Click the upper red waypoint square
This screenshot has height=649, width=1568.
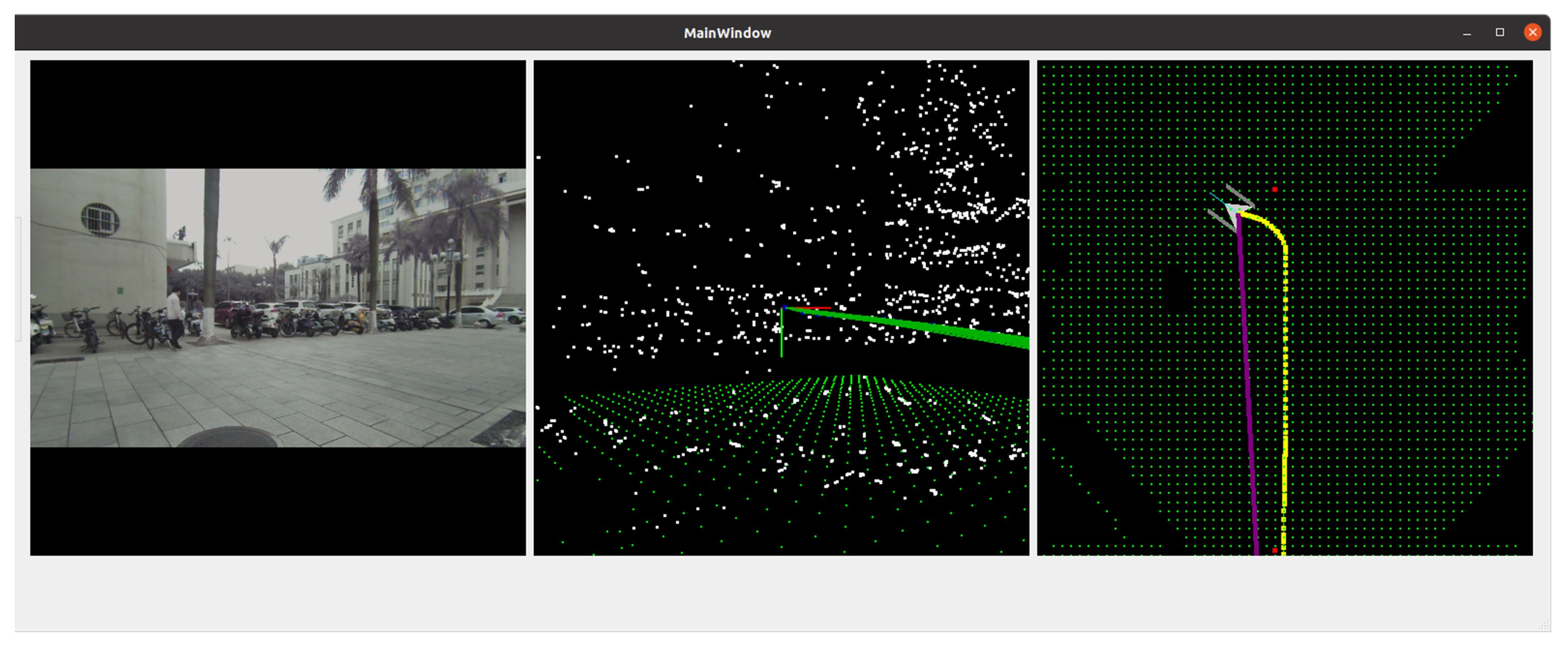coord(1275,190)
